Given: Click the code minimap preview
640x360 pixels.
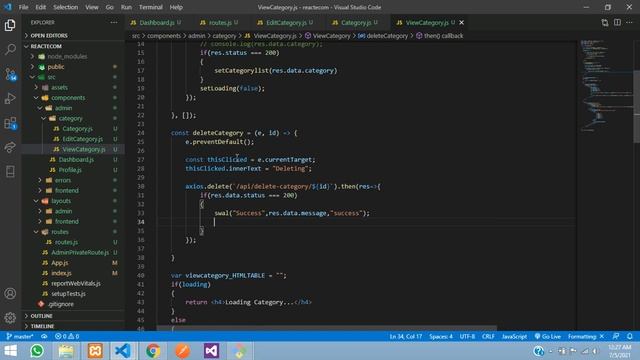Looking at the screenshot, I should pos(606,86).
